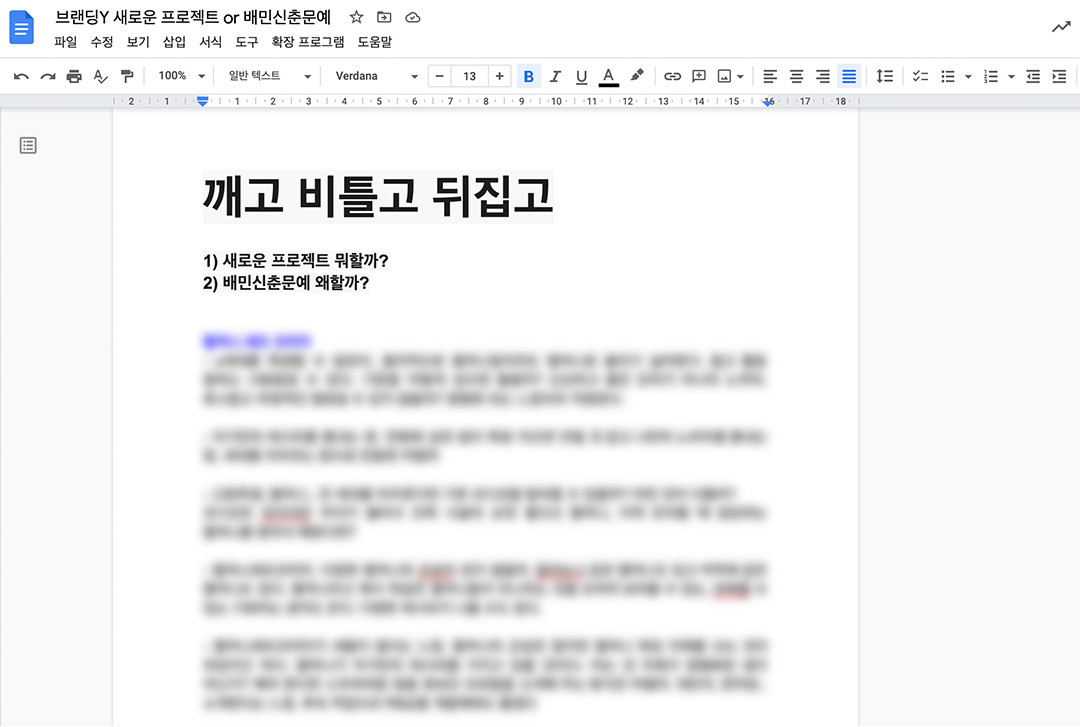
Task: Add a comment
Action: 698,76
